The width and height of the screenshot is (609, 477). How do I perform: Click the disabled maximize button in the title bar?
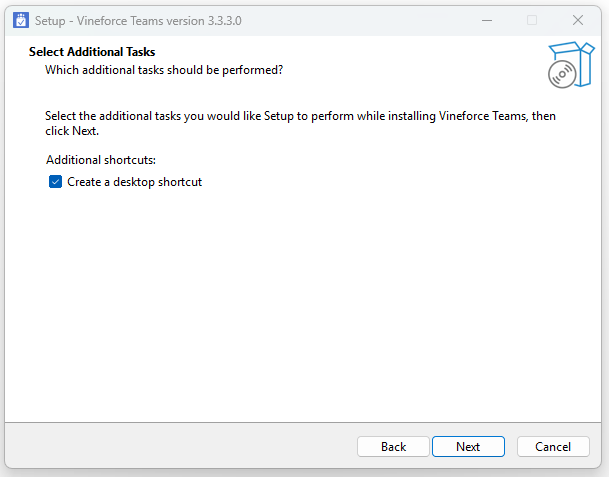point(532,20)
